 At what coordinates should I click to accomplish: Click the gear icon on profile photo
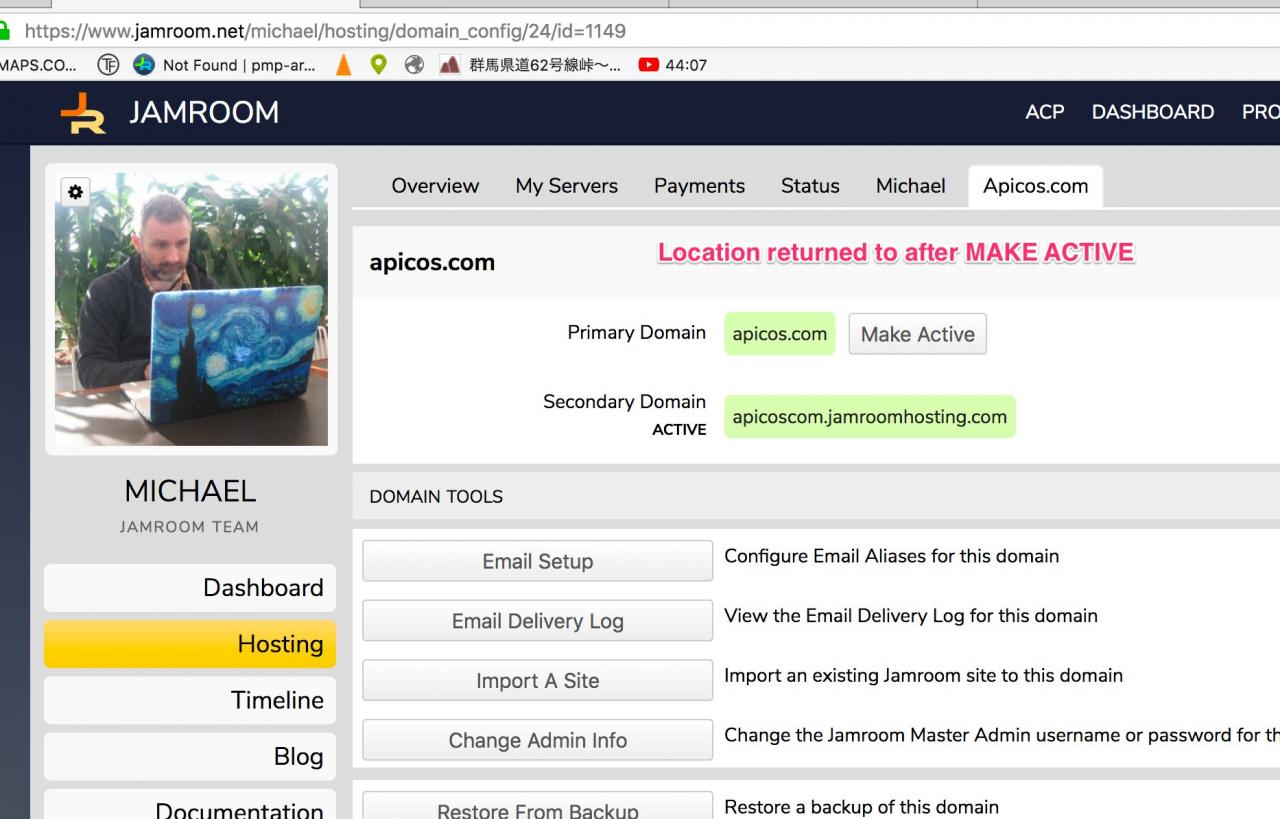coord(76,192)
